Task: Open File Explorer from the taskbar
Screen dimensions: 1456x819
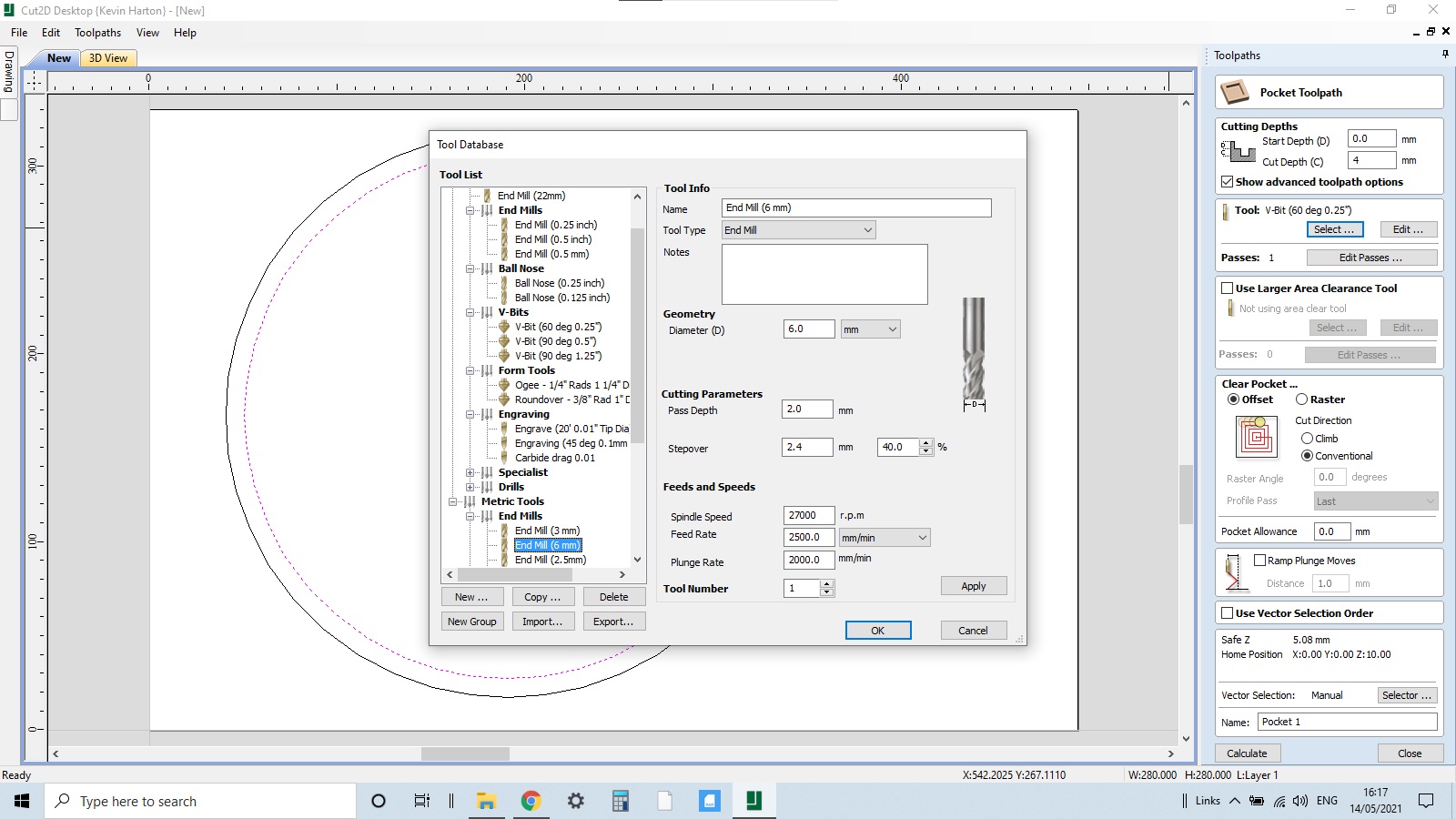Action: pos(486,801)
